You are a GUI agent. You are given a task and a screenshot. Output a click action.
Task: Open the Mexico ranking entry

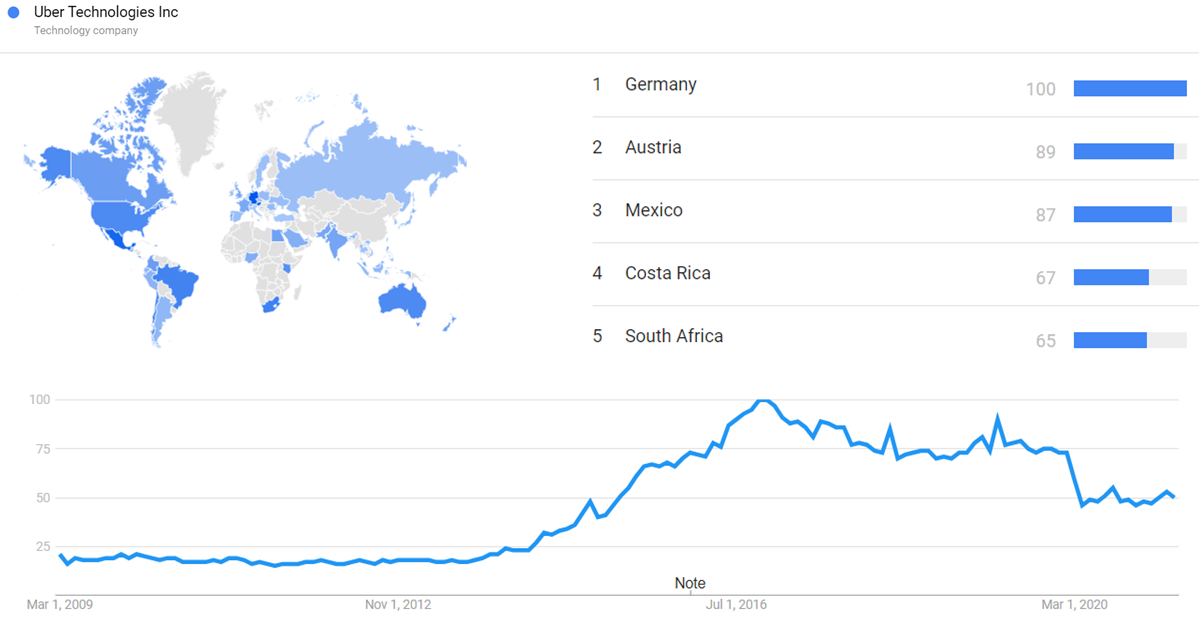pos(653,211)
